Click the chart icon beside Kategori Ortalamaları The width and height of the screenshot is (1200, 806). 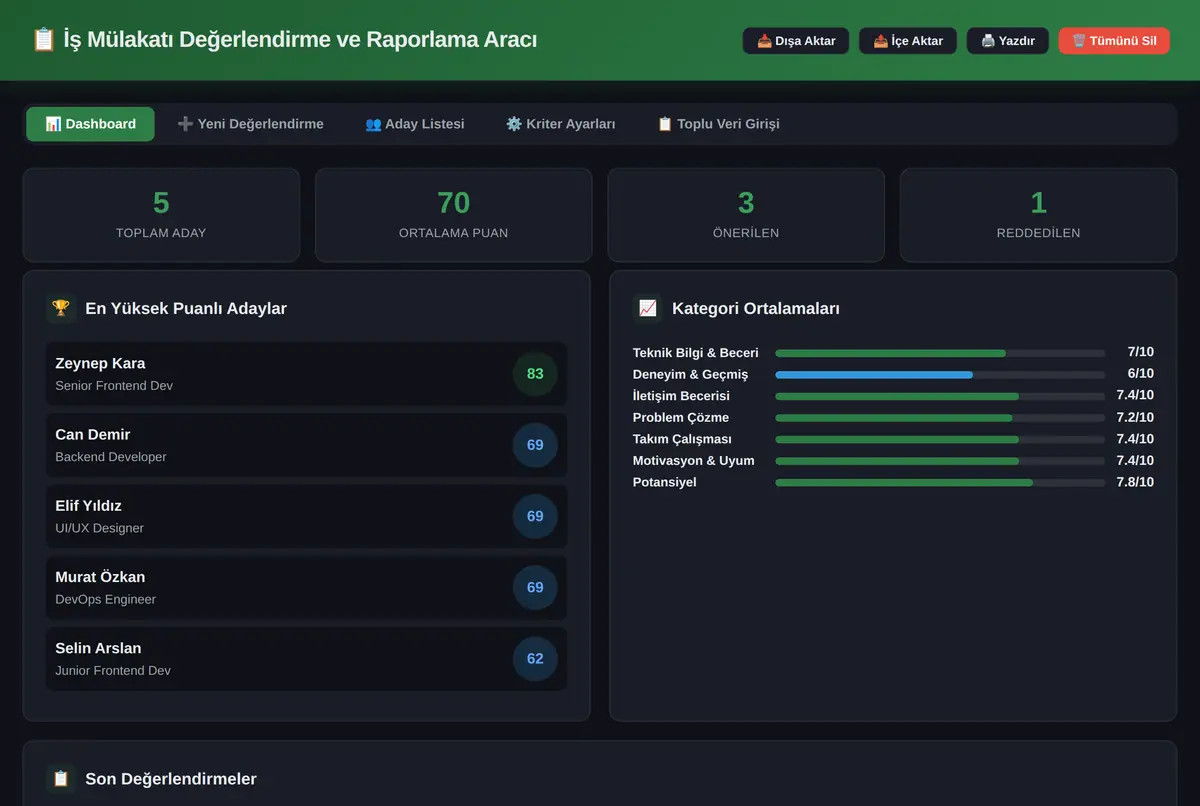pos(648,308)
